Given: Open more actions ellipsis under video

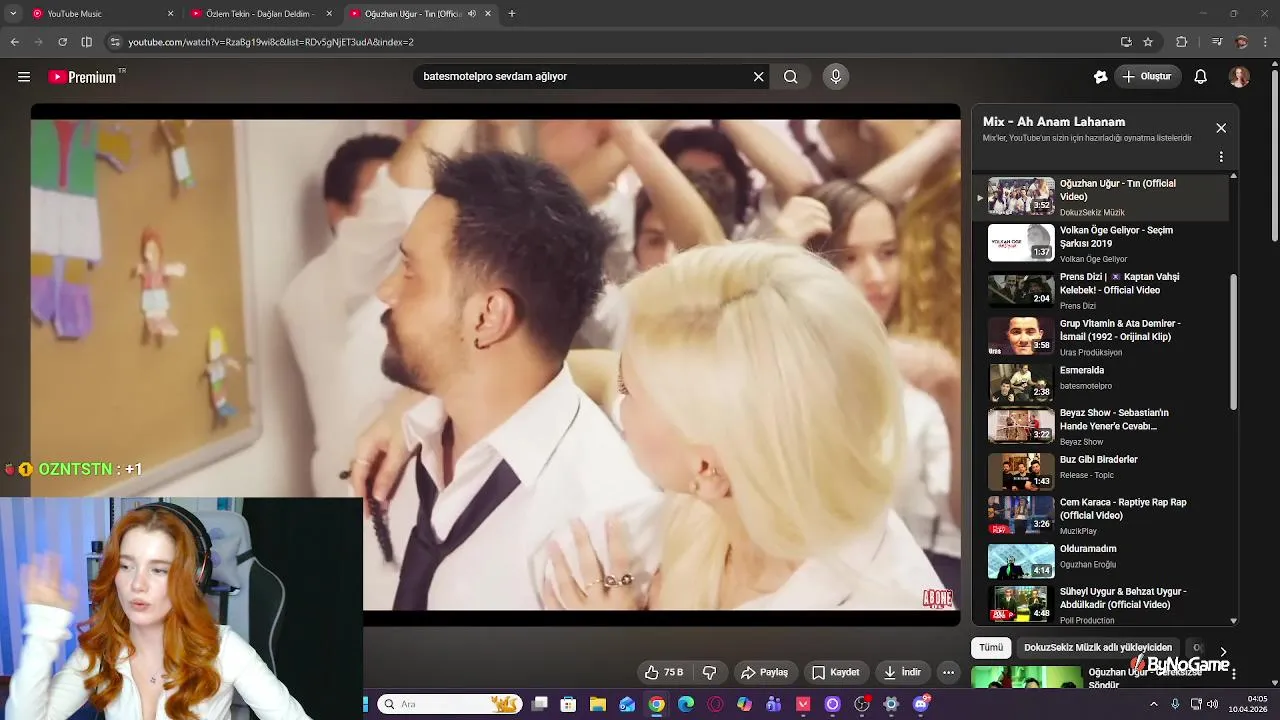Looking at the screenshot, I should 948,673.
